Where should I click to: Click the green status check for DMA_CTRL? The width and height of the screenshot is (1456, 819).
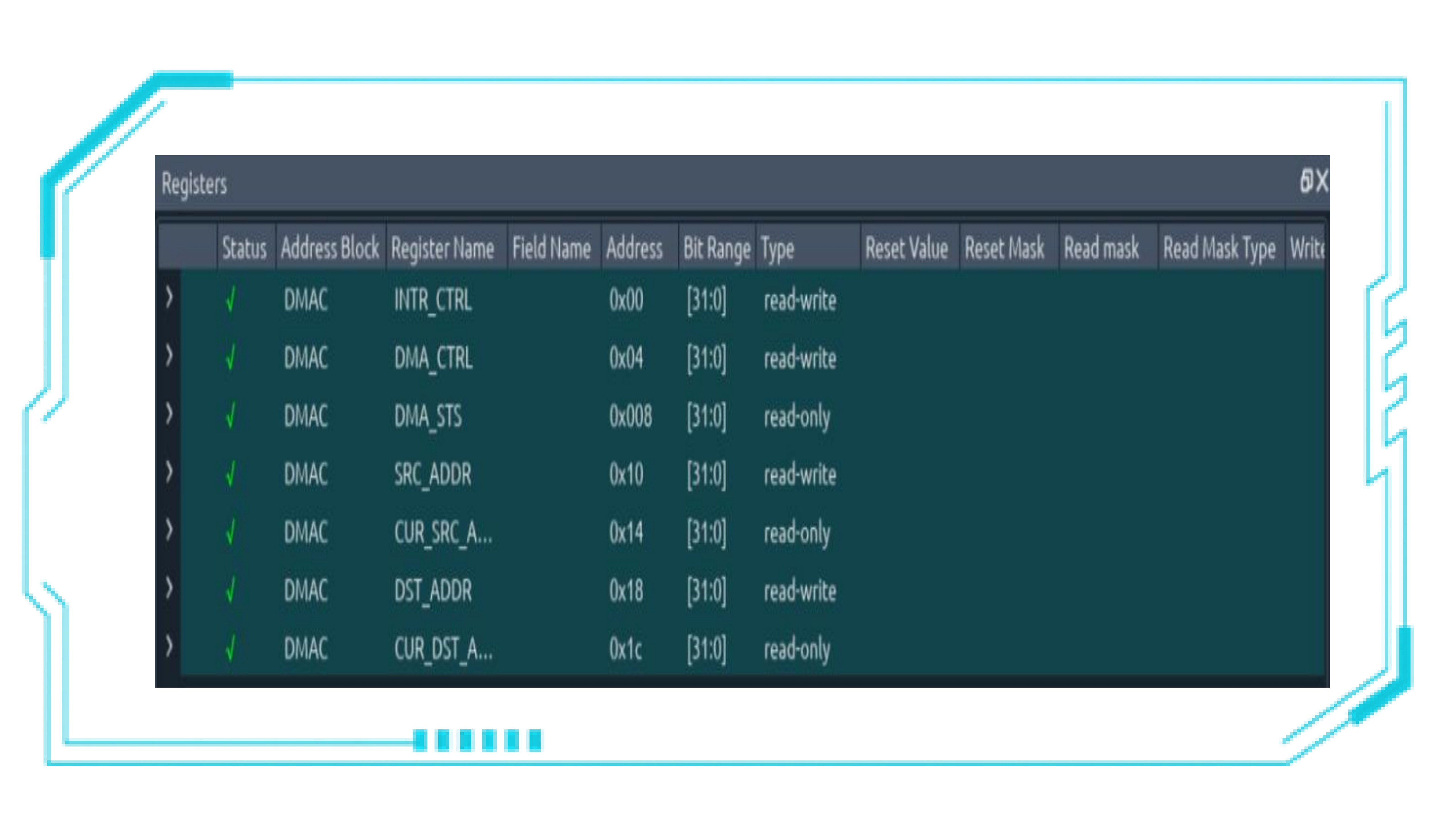click(230, 358)
